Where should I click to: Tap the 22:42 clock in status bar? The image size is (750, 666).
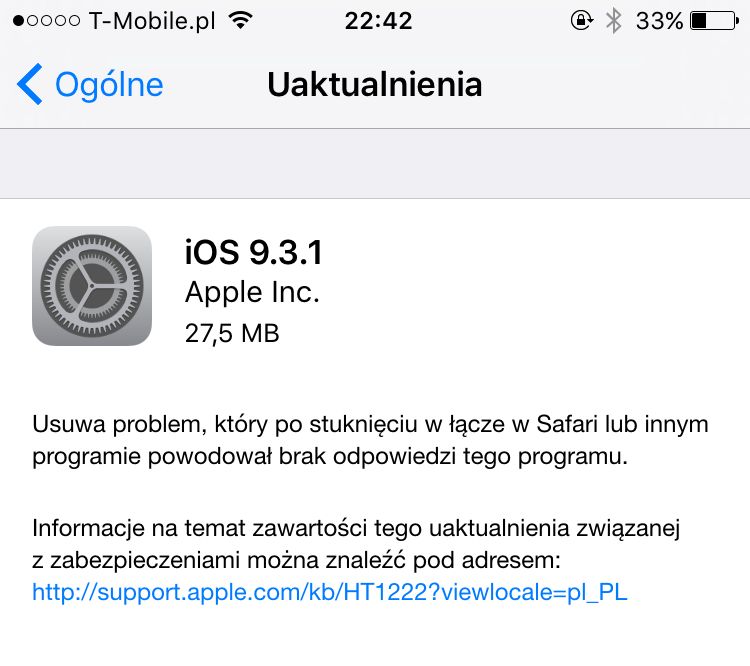click(x=378, y=21)
